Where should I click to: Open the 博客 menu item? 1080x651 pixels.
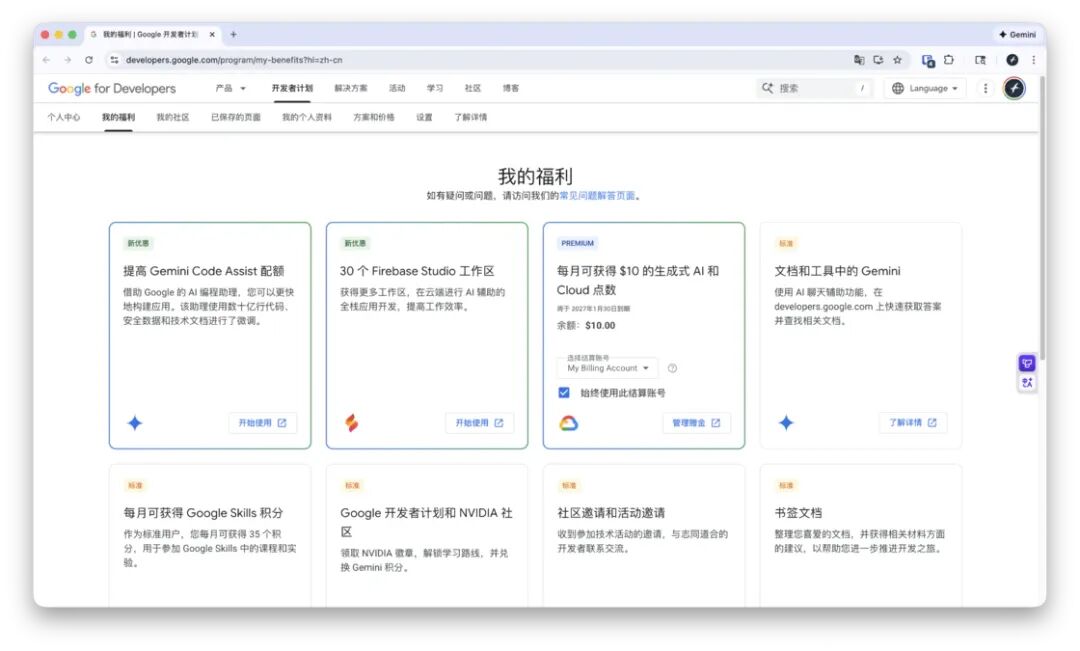pyautogui.click(x=510, y=88)
